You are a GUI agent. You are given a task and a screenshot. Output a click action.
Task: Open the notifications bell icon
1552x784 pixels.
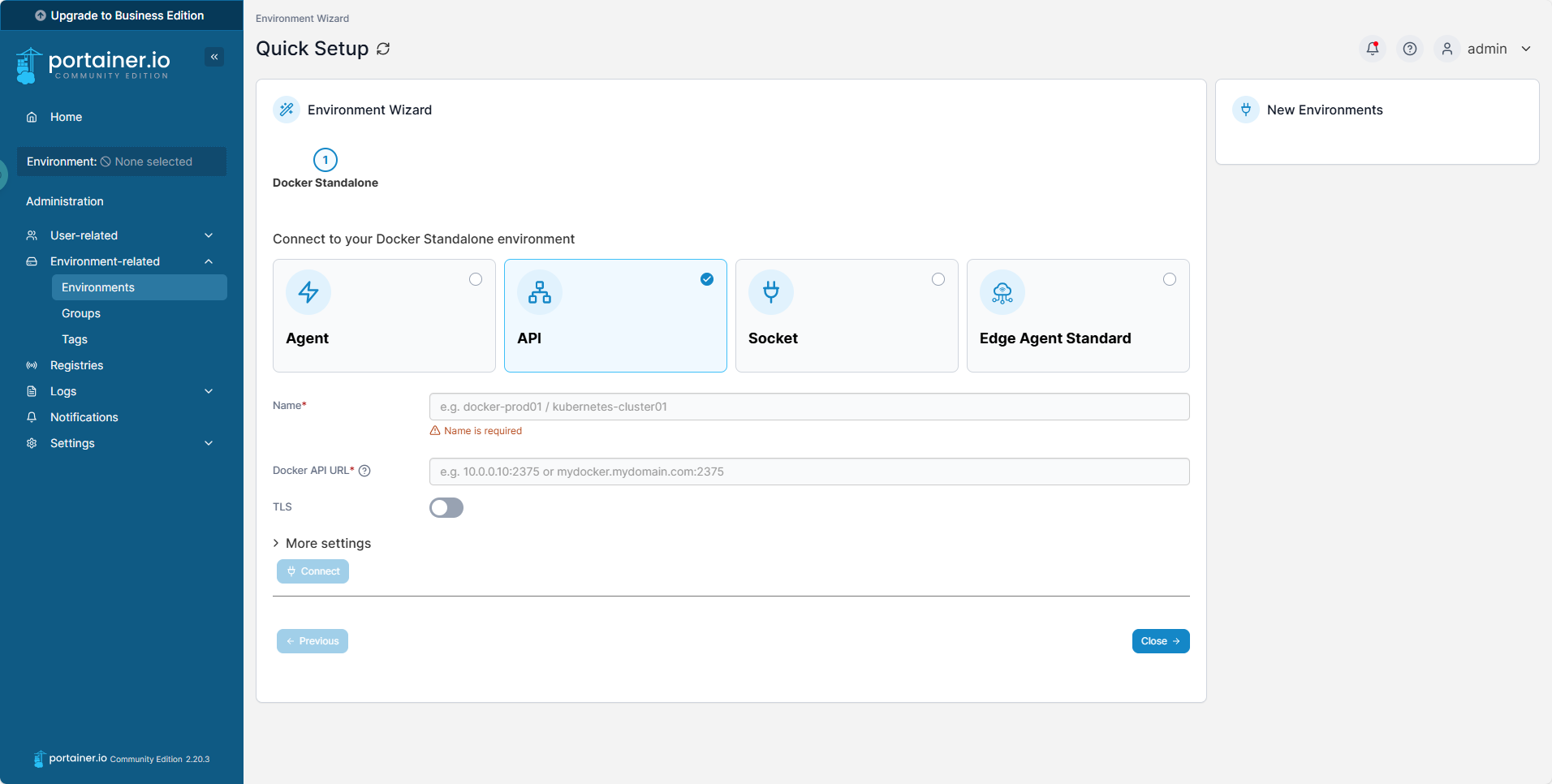pos(1372,49)
